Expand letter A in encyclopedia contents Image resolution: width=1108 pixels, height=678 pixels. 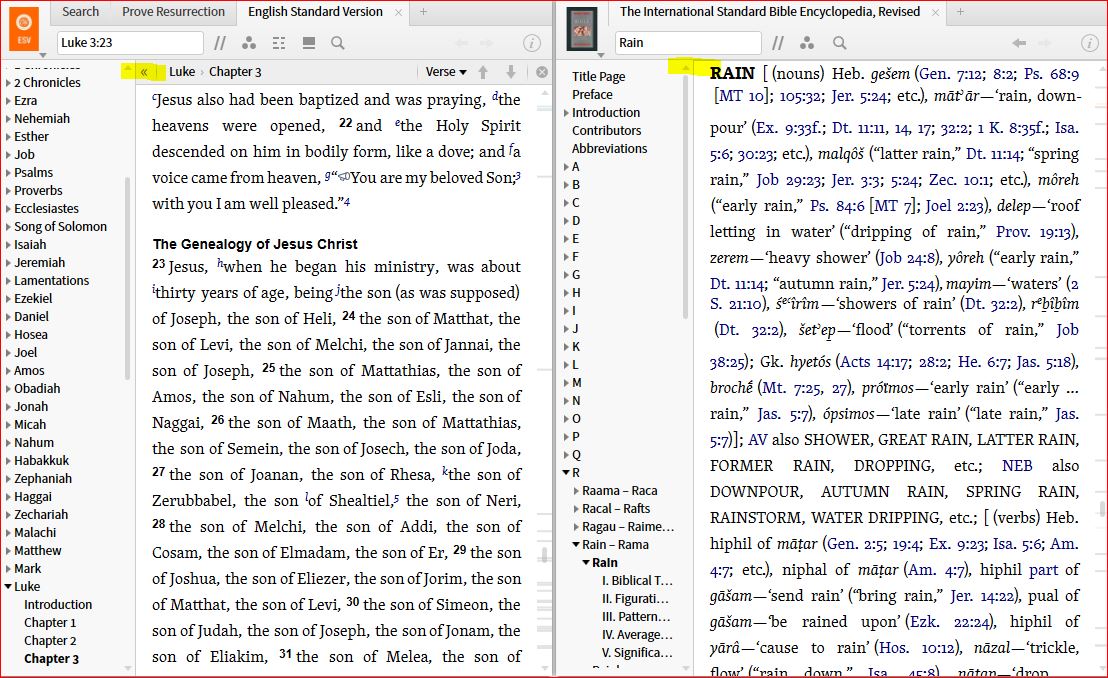pos(566,167)
